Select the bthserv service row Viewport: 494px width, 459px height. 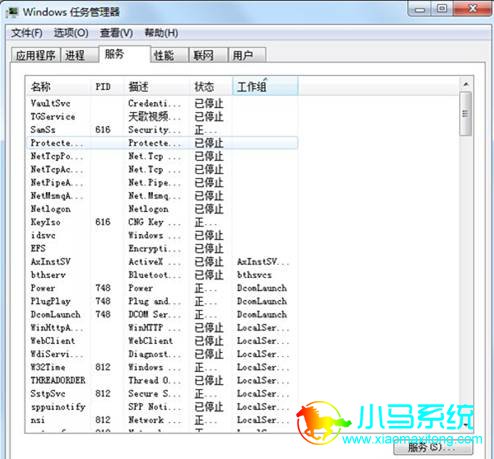tap(162, 275)
